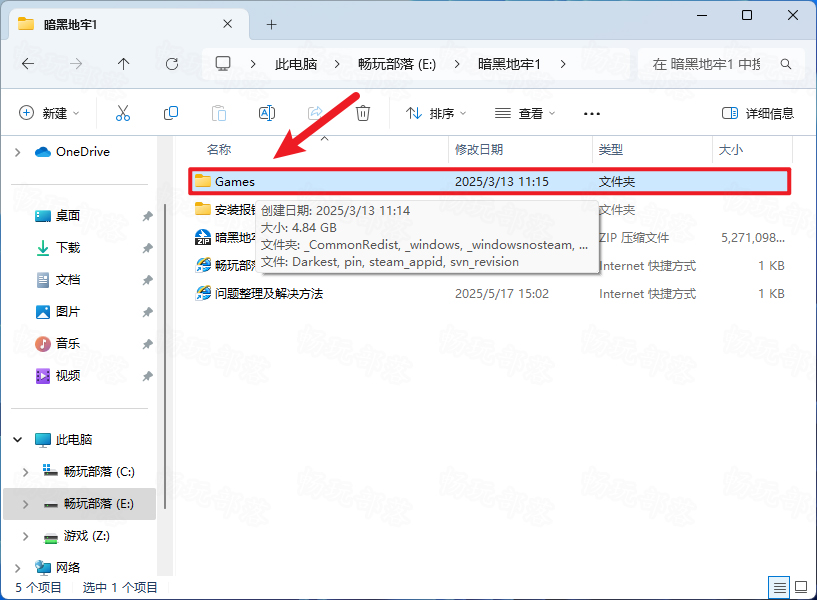Screen dimensions: 817x600
Task: Select the Games folder icon
Action: tap(203, 181)
